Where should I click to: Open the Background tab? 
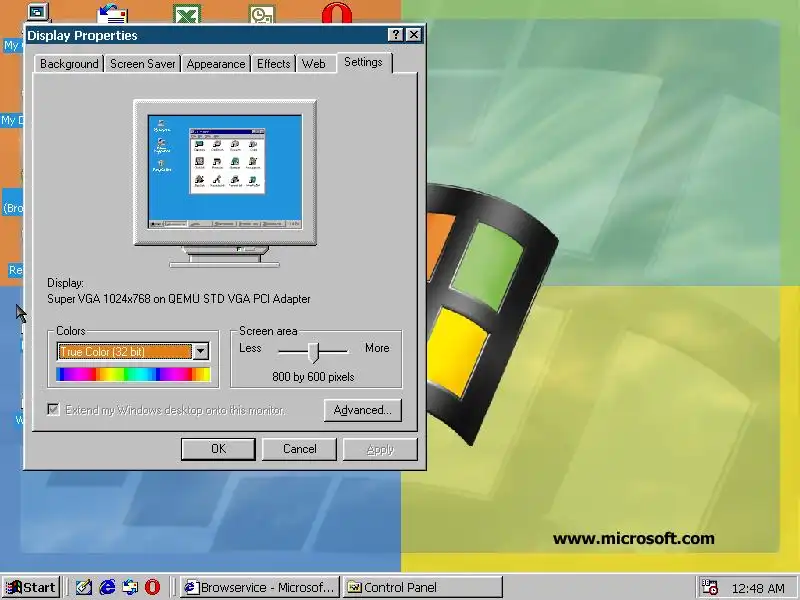pos(69,64)
